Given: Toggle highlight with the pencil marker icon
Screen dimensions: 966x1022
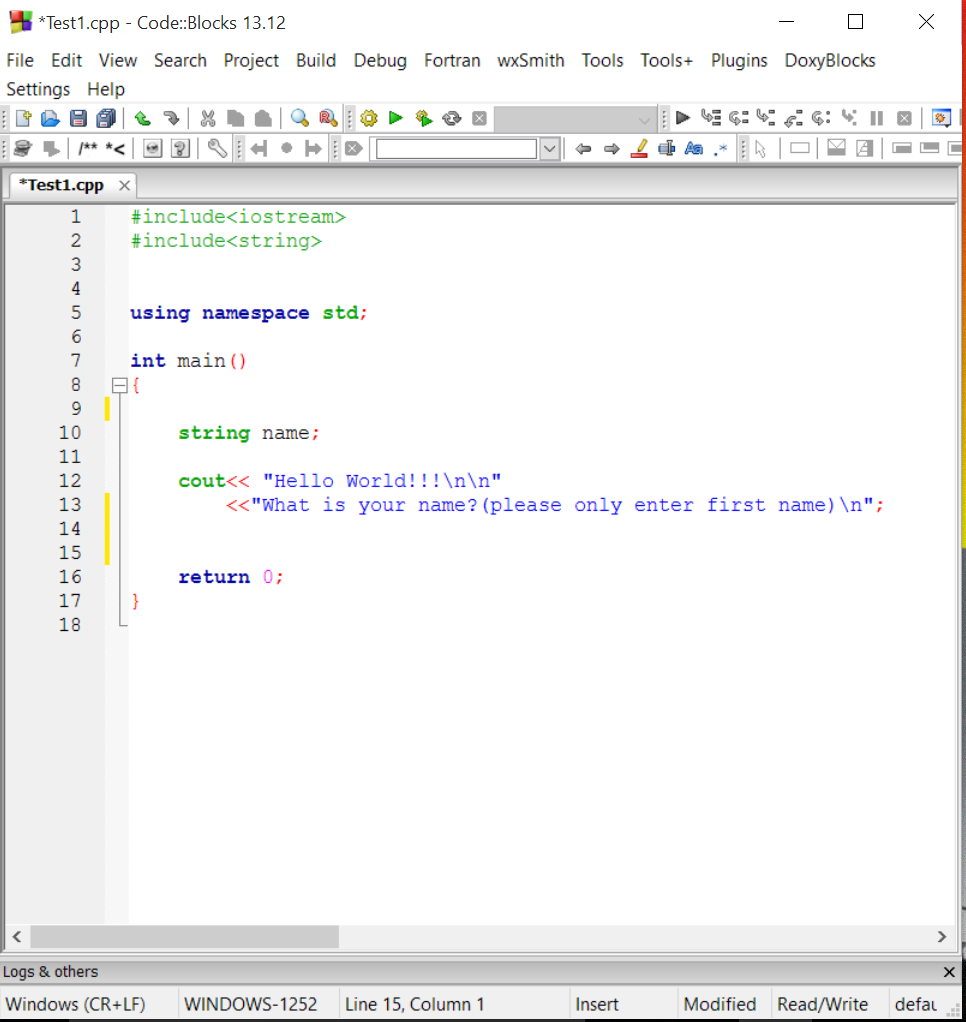Looking at the screenshot, I should [x=639, y=149].
